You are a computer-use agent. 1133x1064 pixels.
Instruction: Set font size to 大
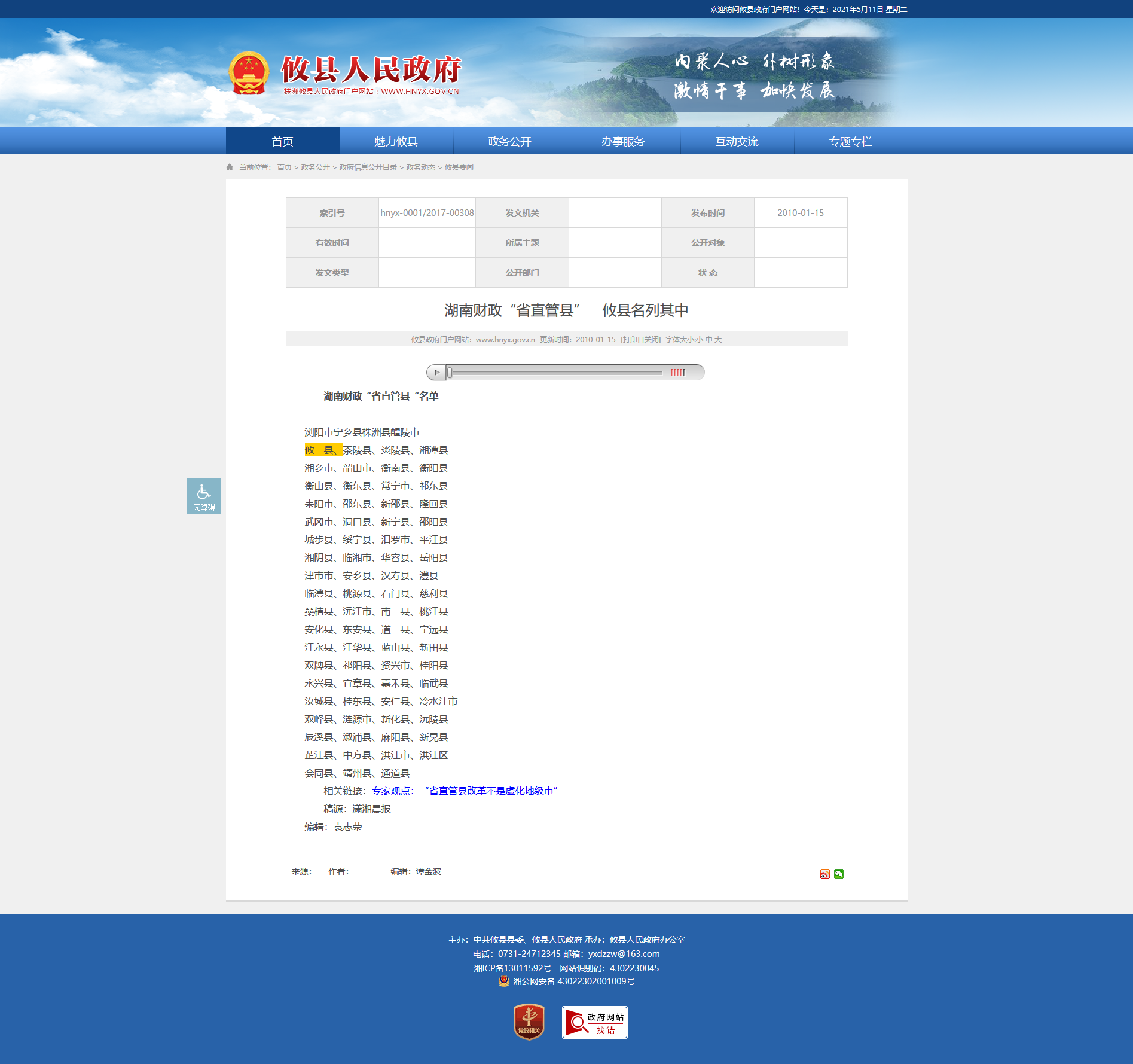[718, 340]
